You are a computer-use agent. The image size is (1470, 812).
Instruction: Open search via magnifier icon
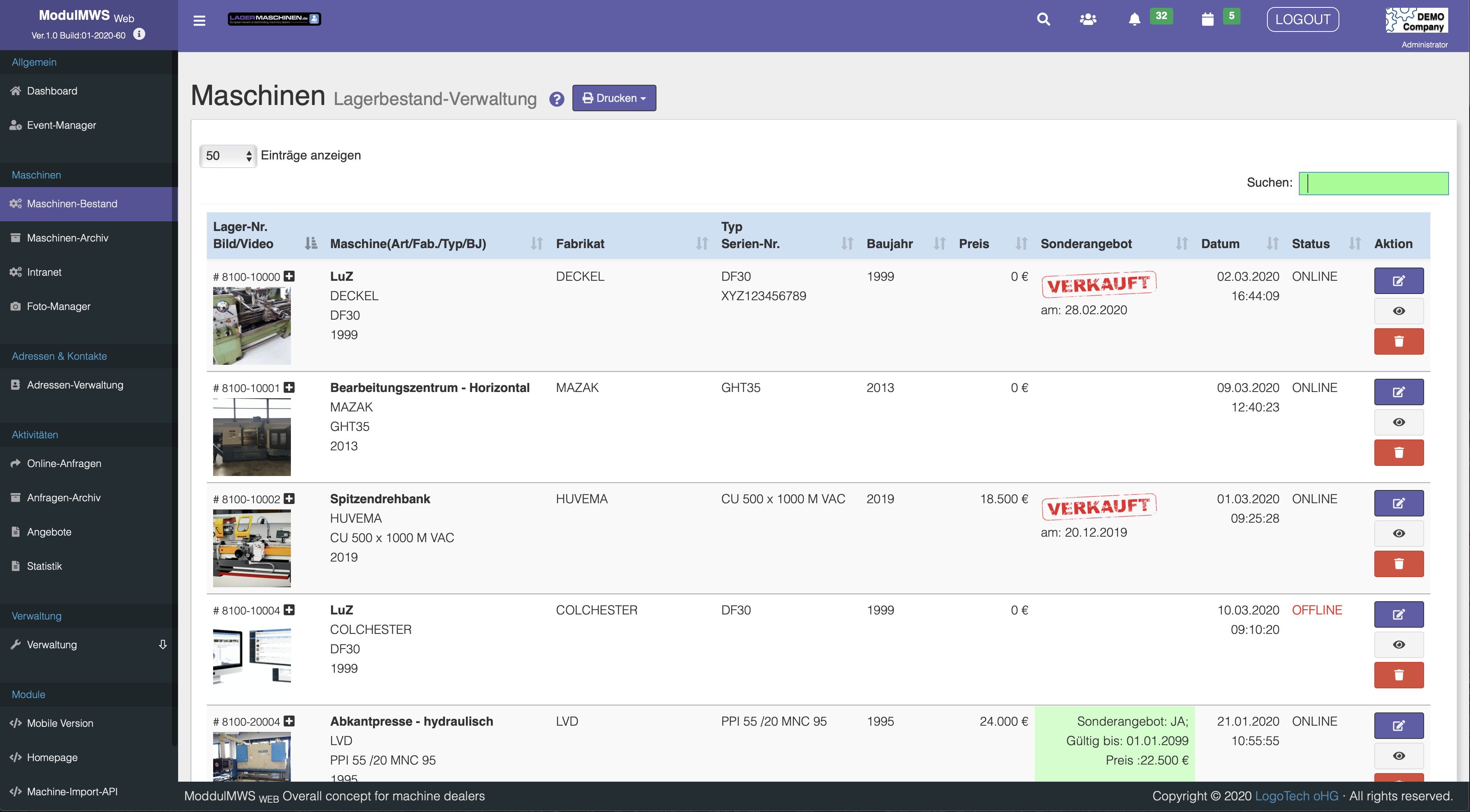pyautogui.click(x=1043, y=19)
